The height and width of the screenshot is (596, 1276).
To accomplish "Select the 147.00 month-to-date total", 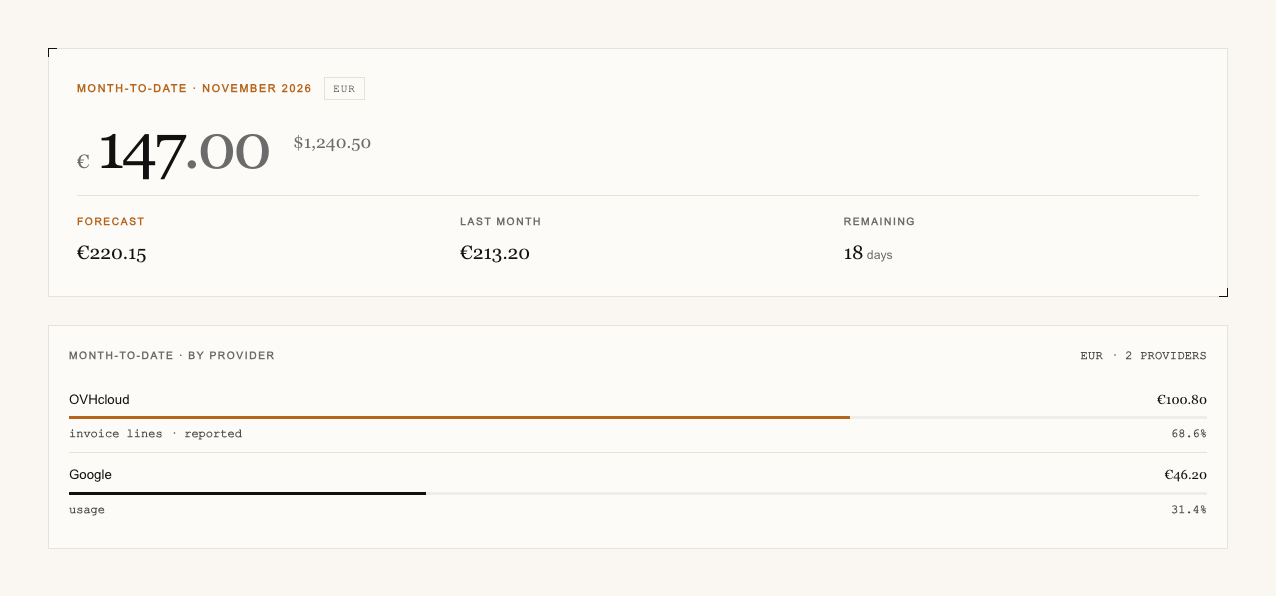I will [x=184, y=152].
